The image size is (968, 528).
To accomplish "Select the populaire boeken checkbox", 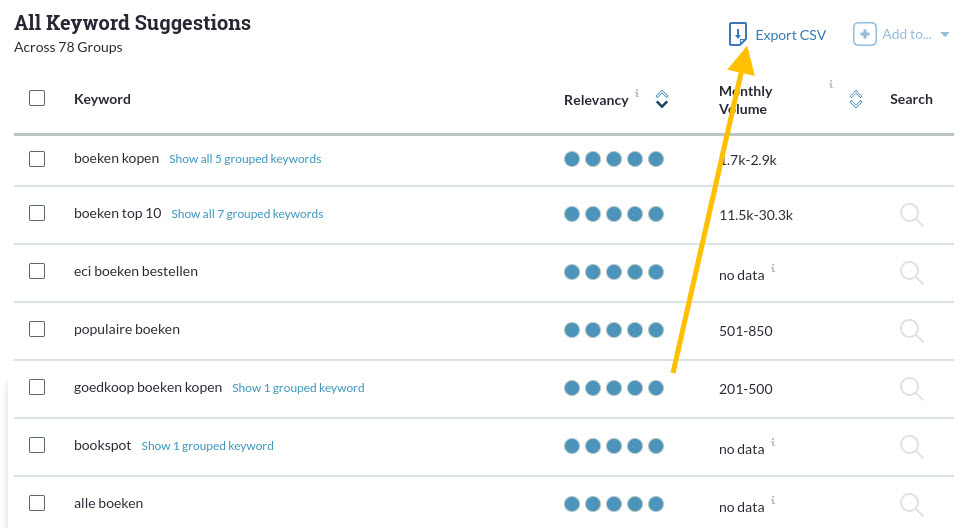I will pyautogui.click(x=37, y=329).
